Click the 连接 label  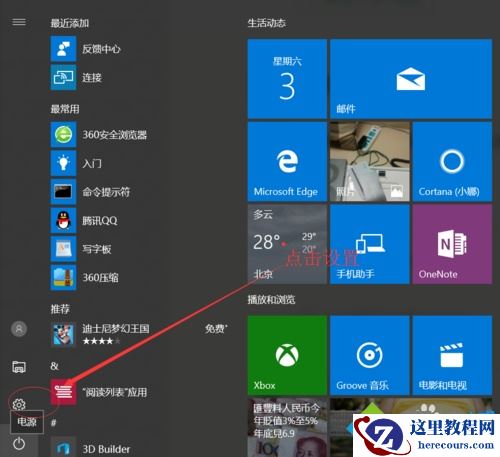tap(92, 78)
